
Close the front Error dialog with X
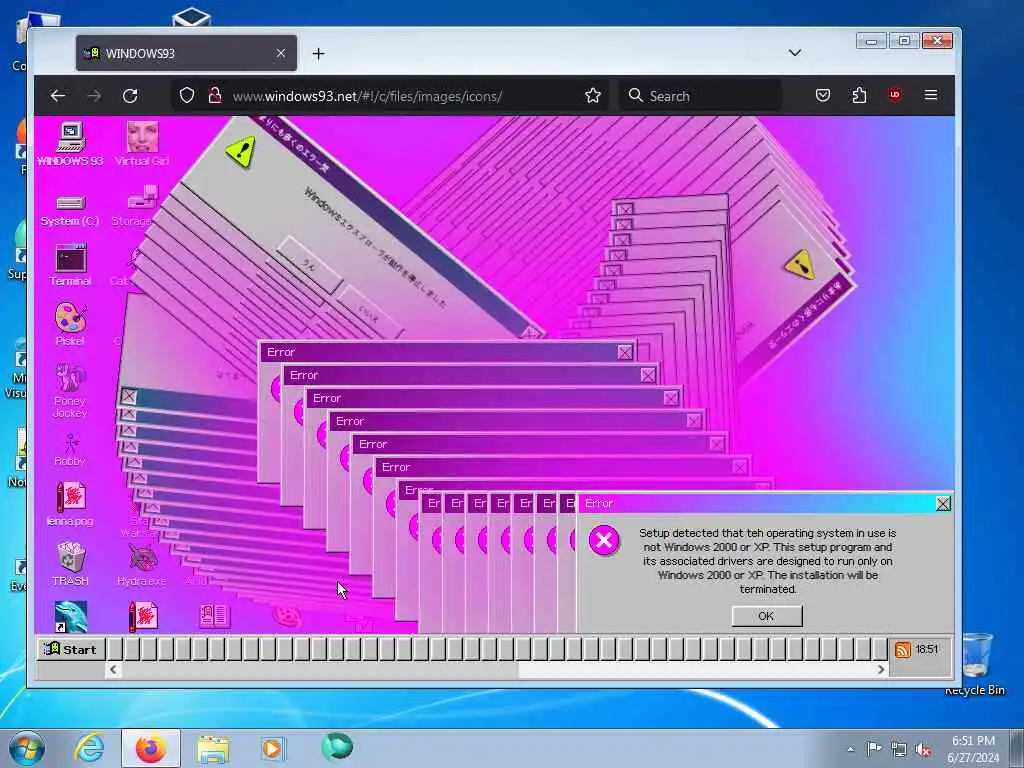[943, 504]
